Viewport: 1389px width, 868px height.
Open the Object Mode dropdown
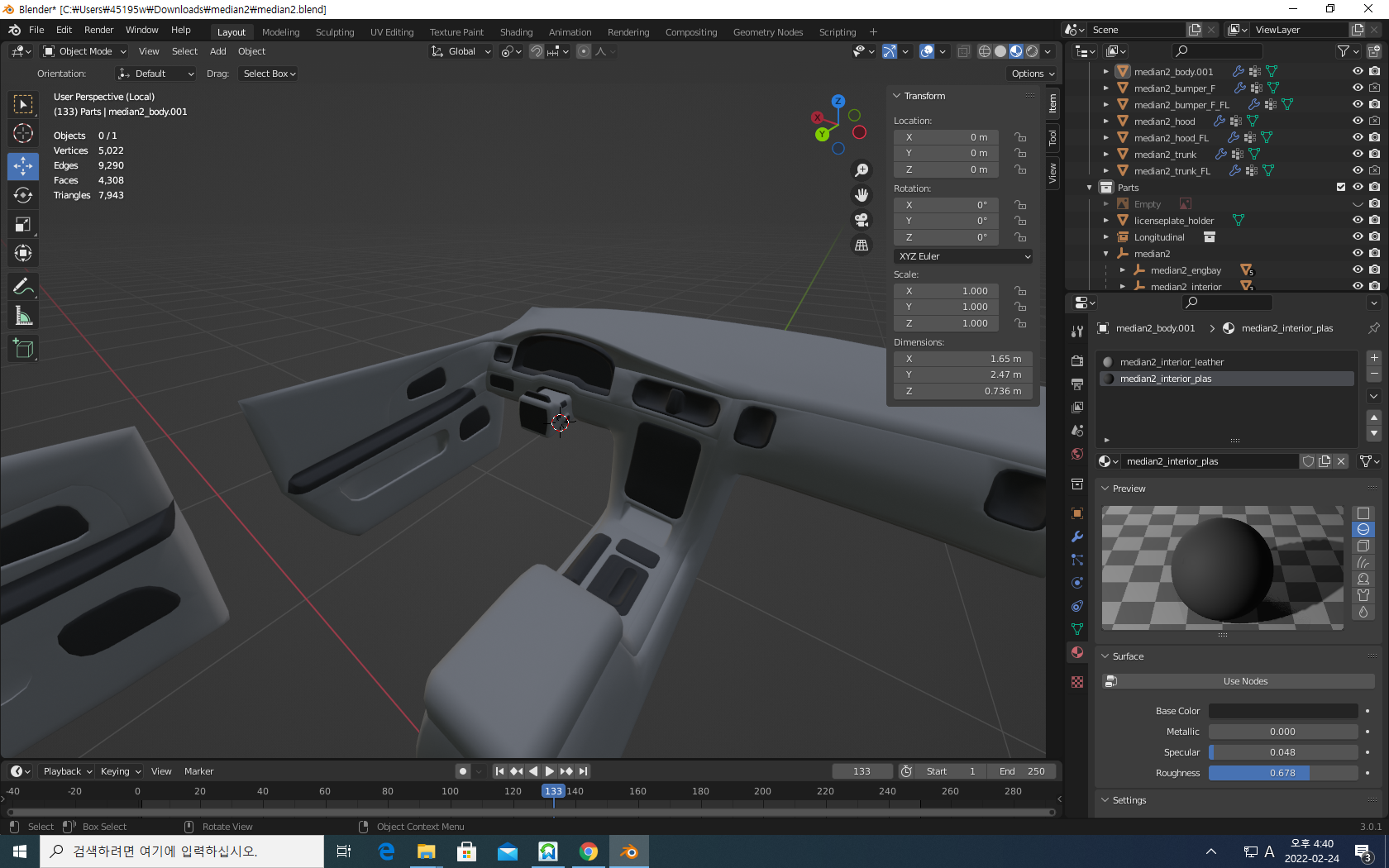pyautogui.click(x=84, y=51)
